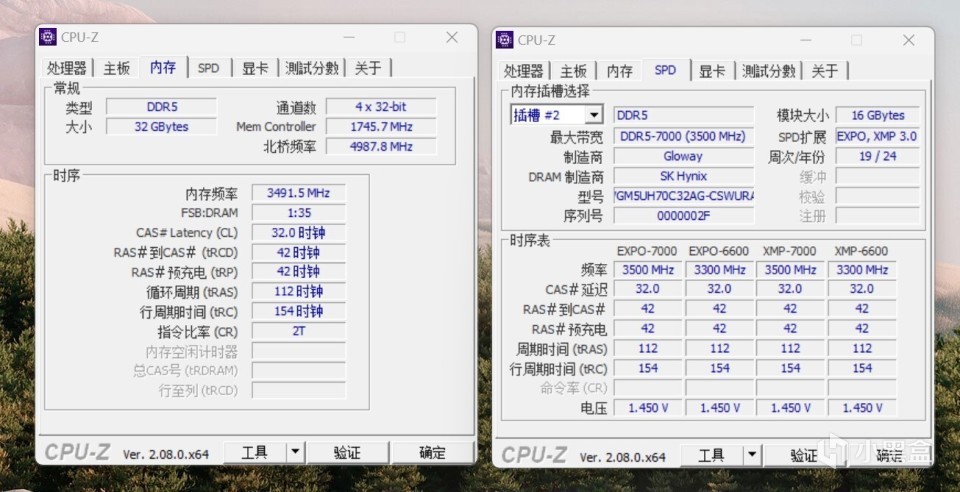Click the 确定 button in right CPU-Z window

889,456
